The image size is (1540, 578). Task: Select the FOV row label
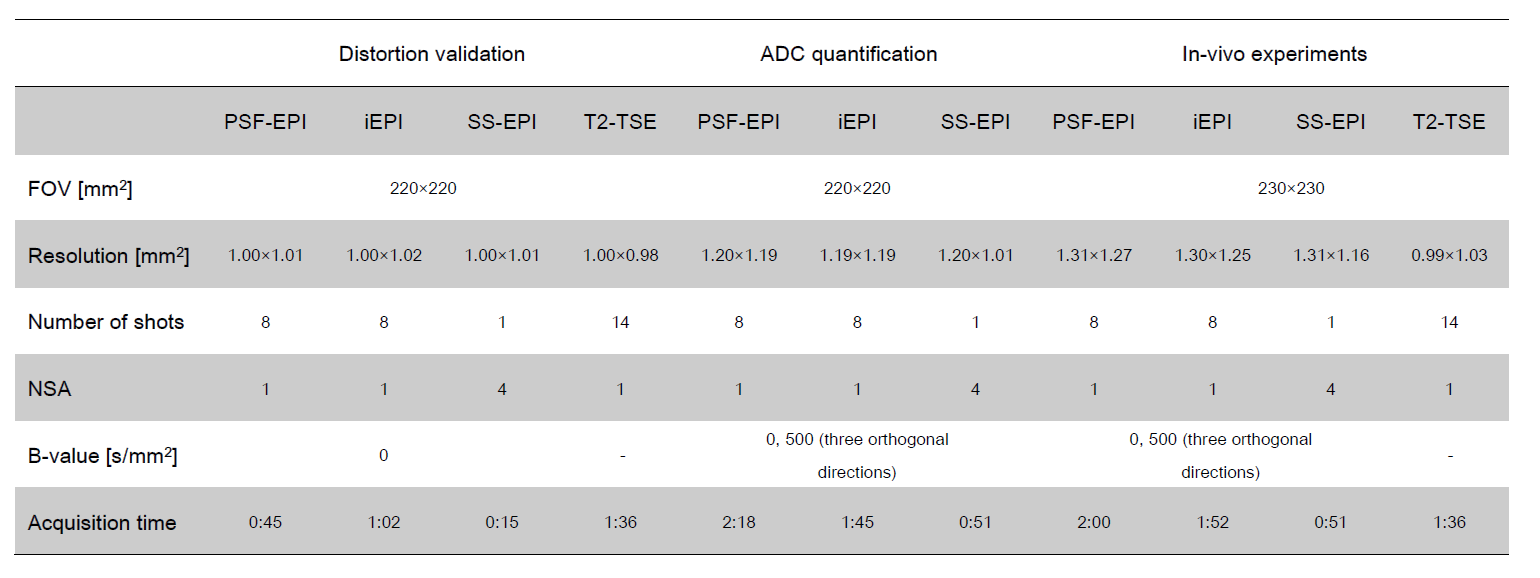tap(80, 188)
